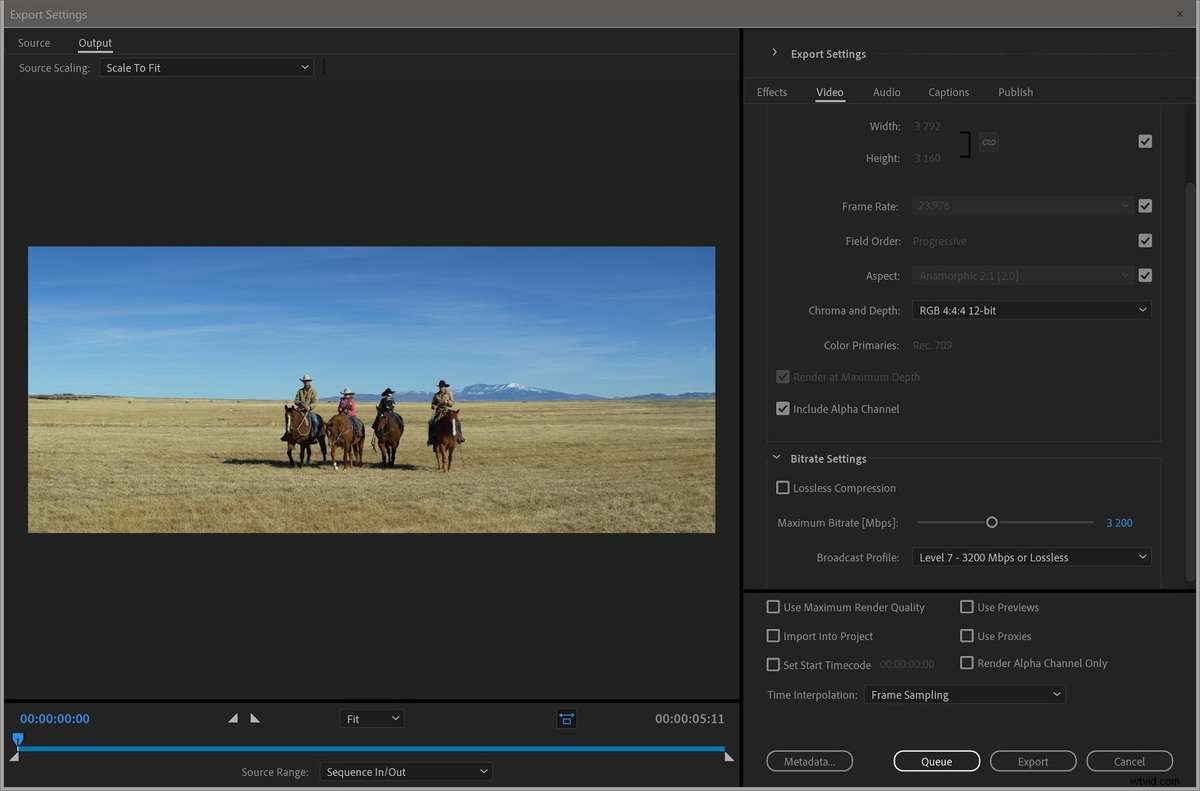Select the Source tab
The image size is (1200, 791).
pos(33,42)
